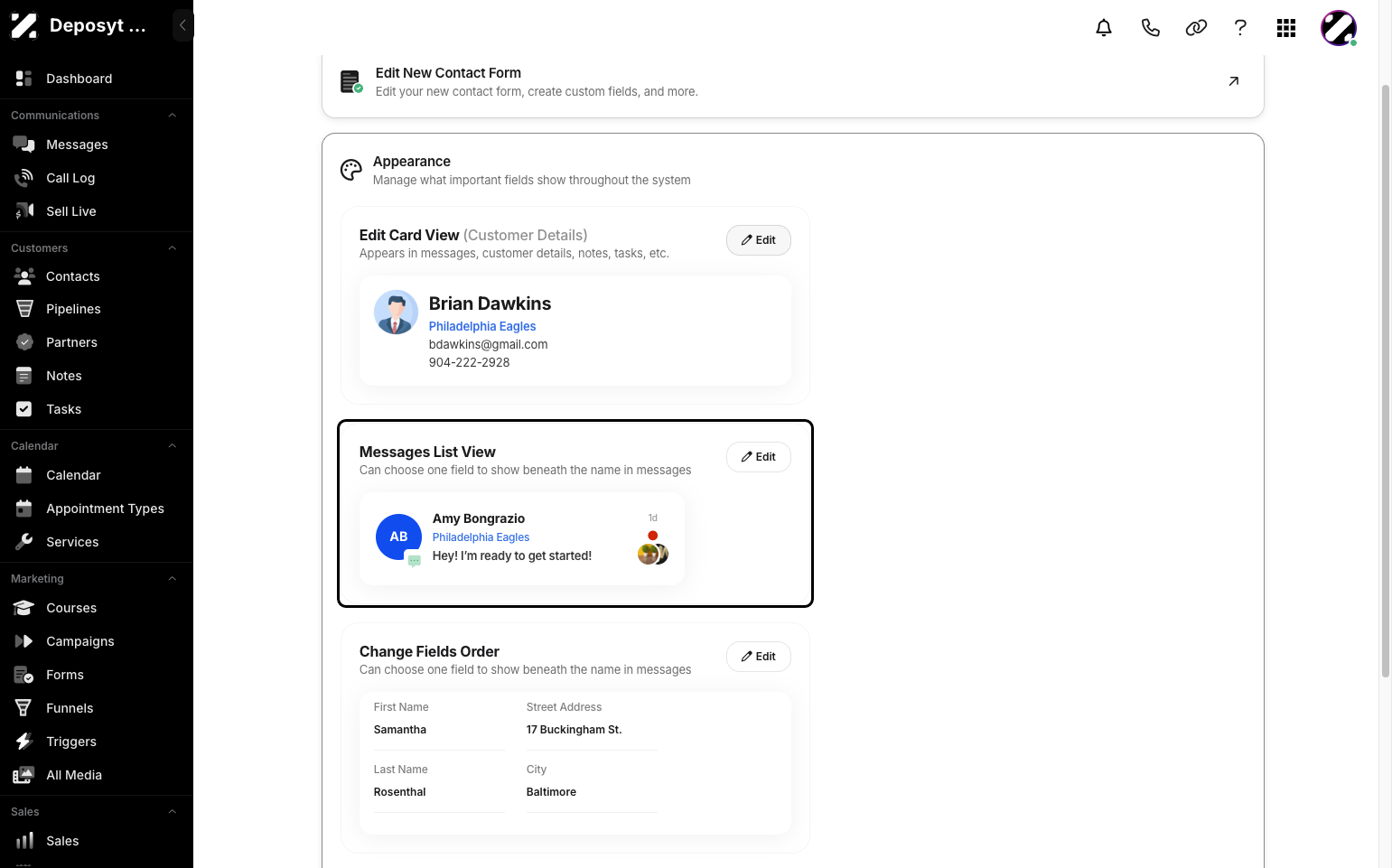
Task: Collapse the Calendar section chevron
Action: pos(172,446)
